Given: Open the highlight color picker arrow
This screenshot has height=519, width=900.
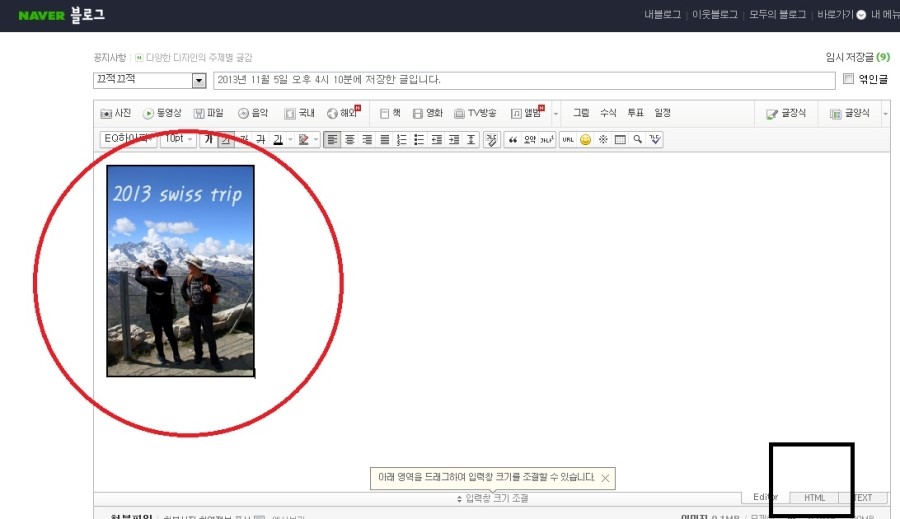Looking at the screenshot, I should pyautogui.click(x=316, y=140).
